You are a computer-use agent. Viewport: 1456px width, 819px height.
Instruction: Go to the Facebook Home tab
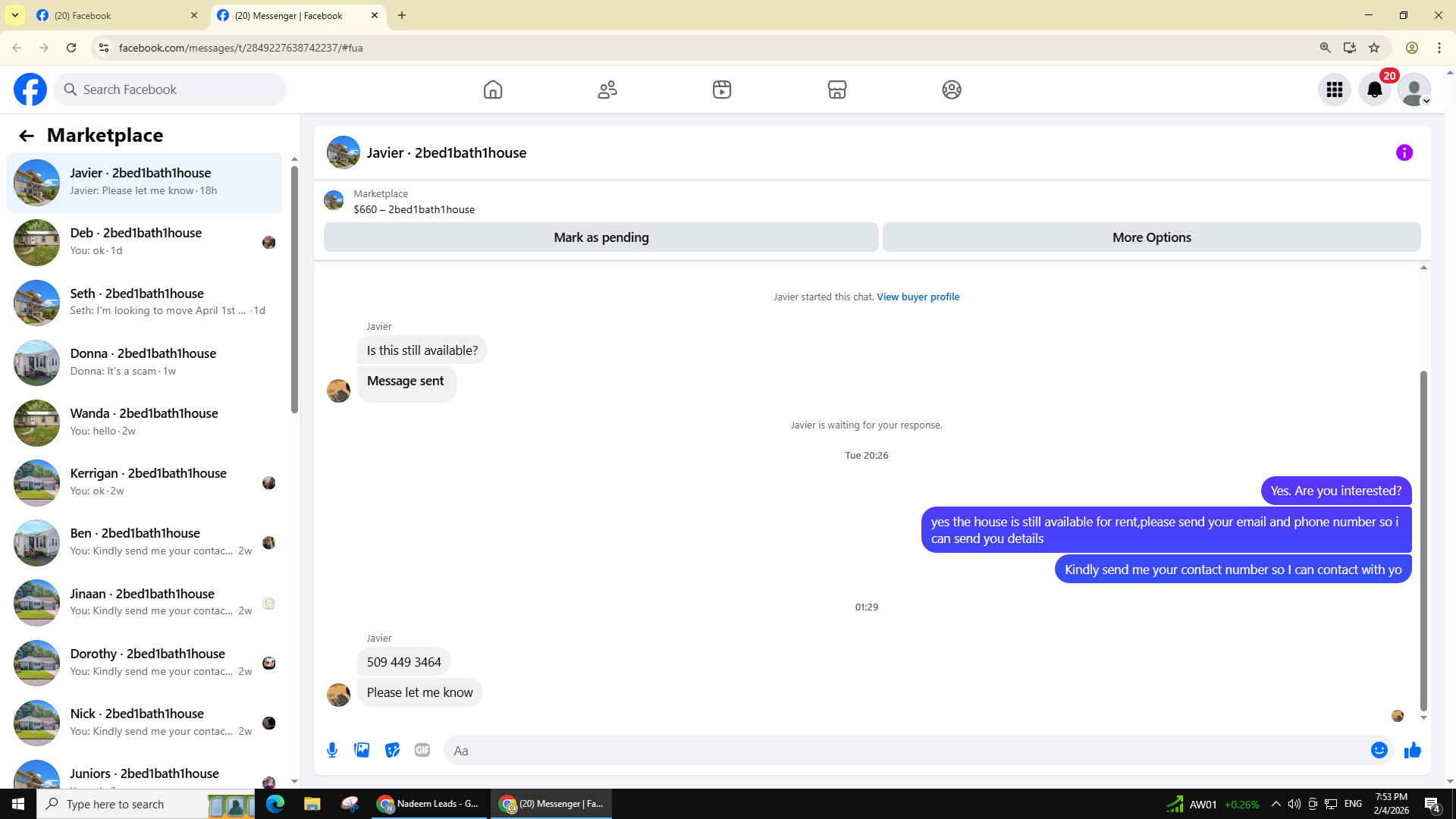(493, 89)
